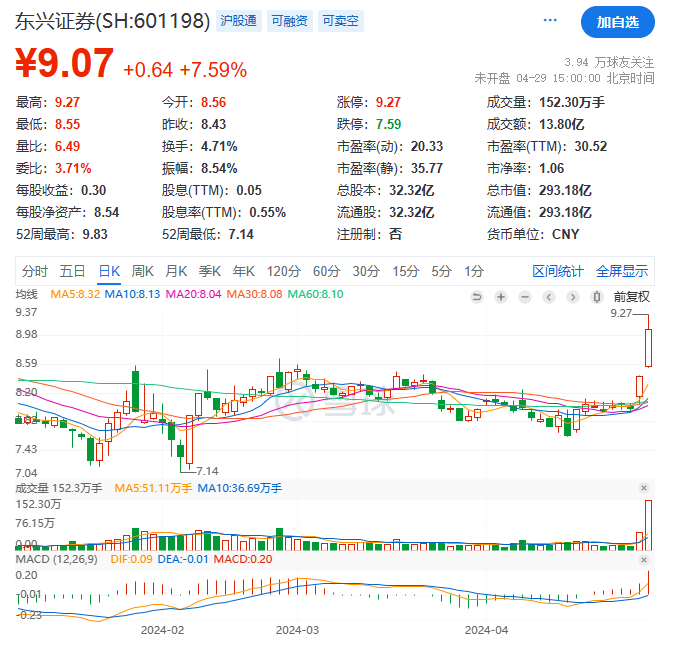Select the 周K weekly chart tab
The width and height of the screenshot is (681, 645).
coord(142,271)
